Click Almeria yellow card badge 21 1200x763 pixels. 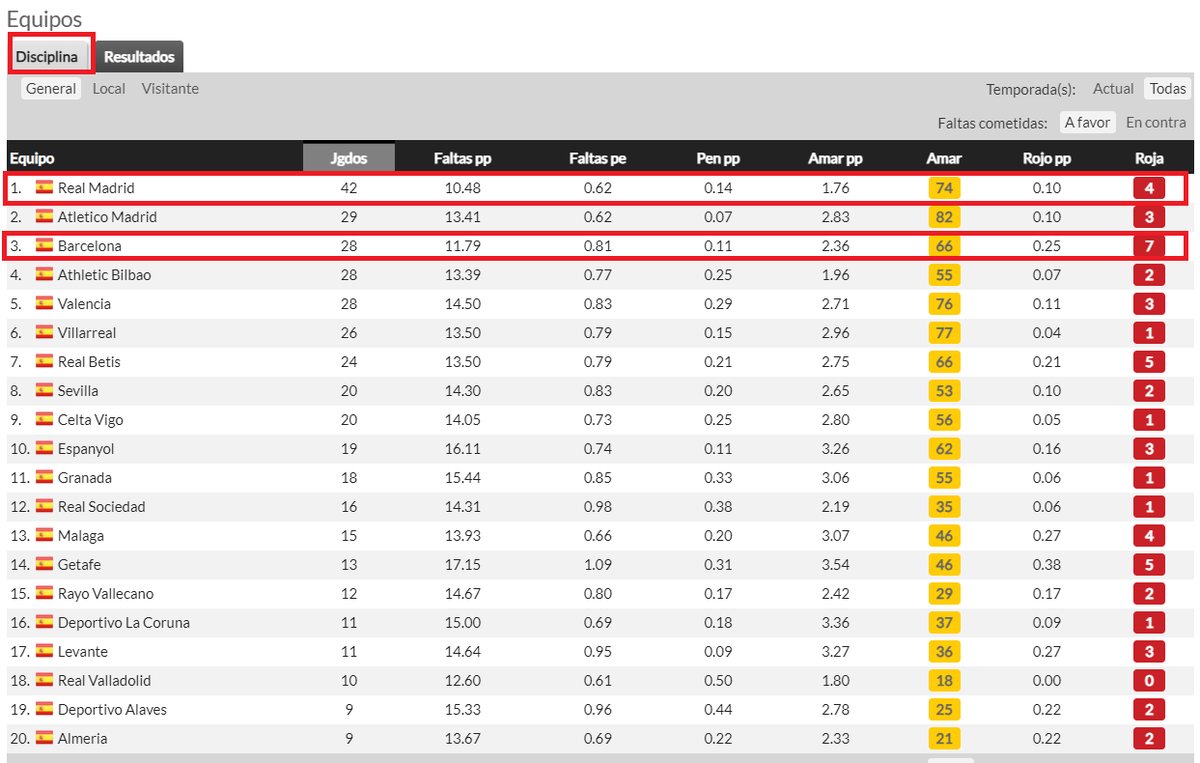tap(944, 739)
